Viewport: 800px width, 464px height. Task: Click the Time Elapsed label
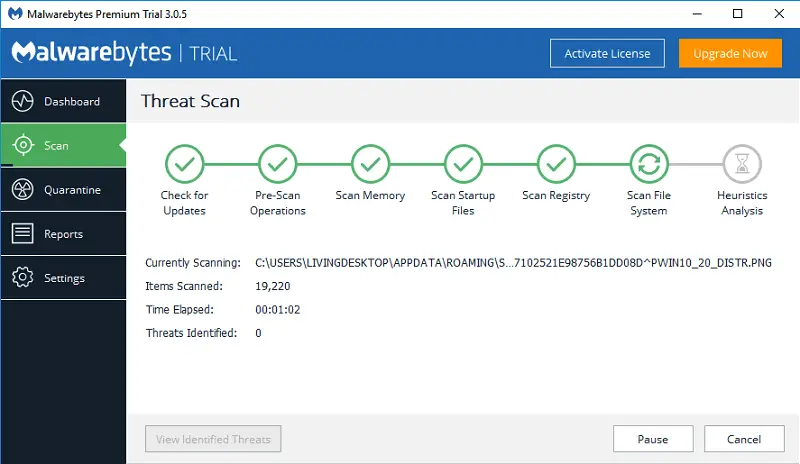[180, 310]
